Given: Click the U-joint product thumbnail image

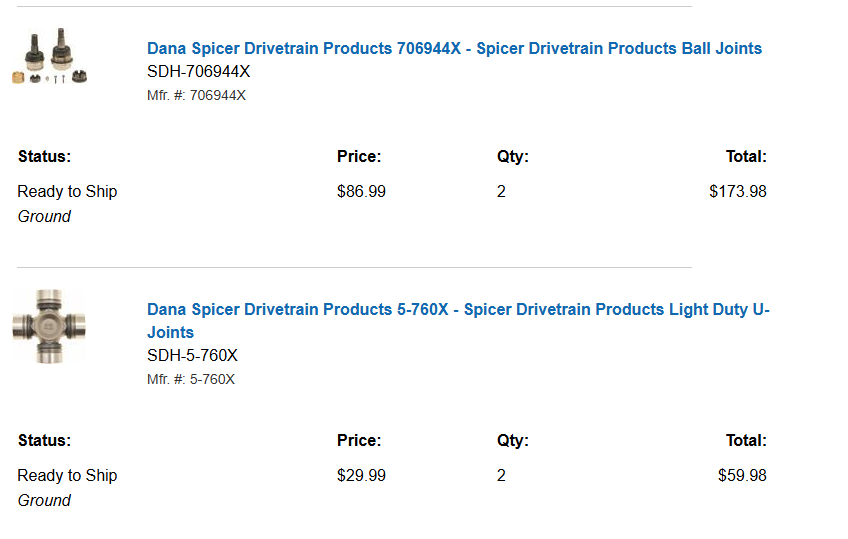Looking at the screenshot, I should pos(49,326).
